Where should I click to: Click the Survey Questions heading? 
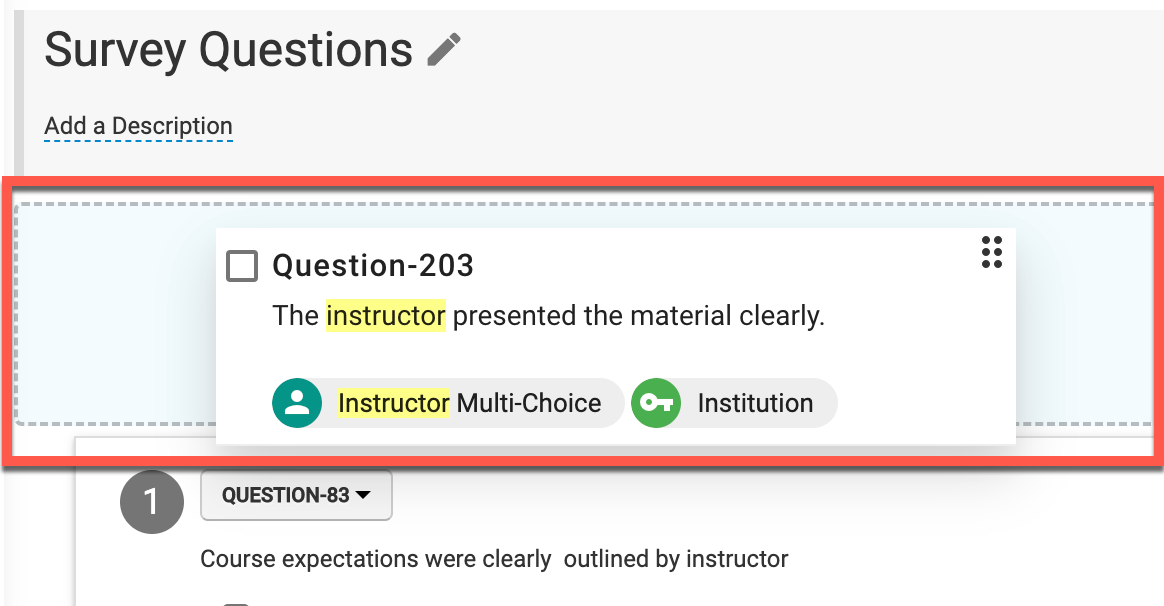coord(228,49)
